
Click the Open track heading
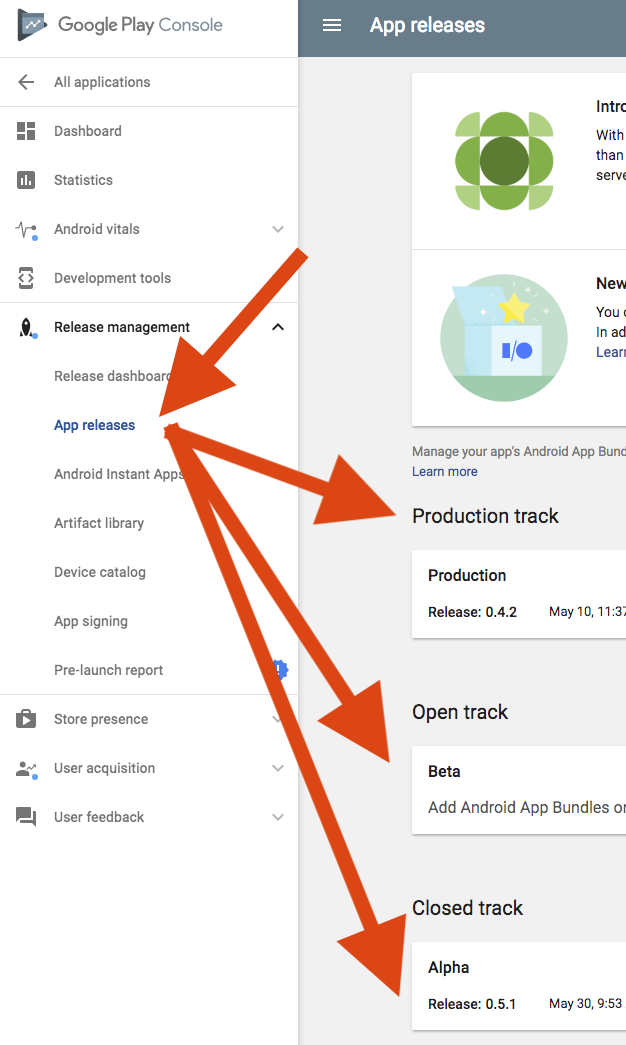(460, 712)
